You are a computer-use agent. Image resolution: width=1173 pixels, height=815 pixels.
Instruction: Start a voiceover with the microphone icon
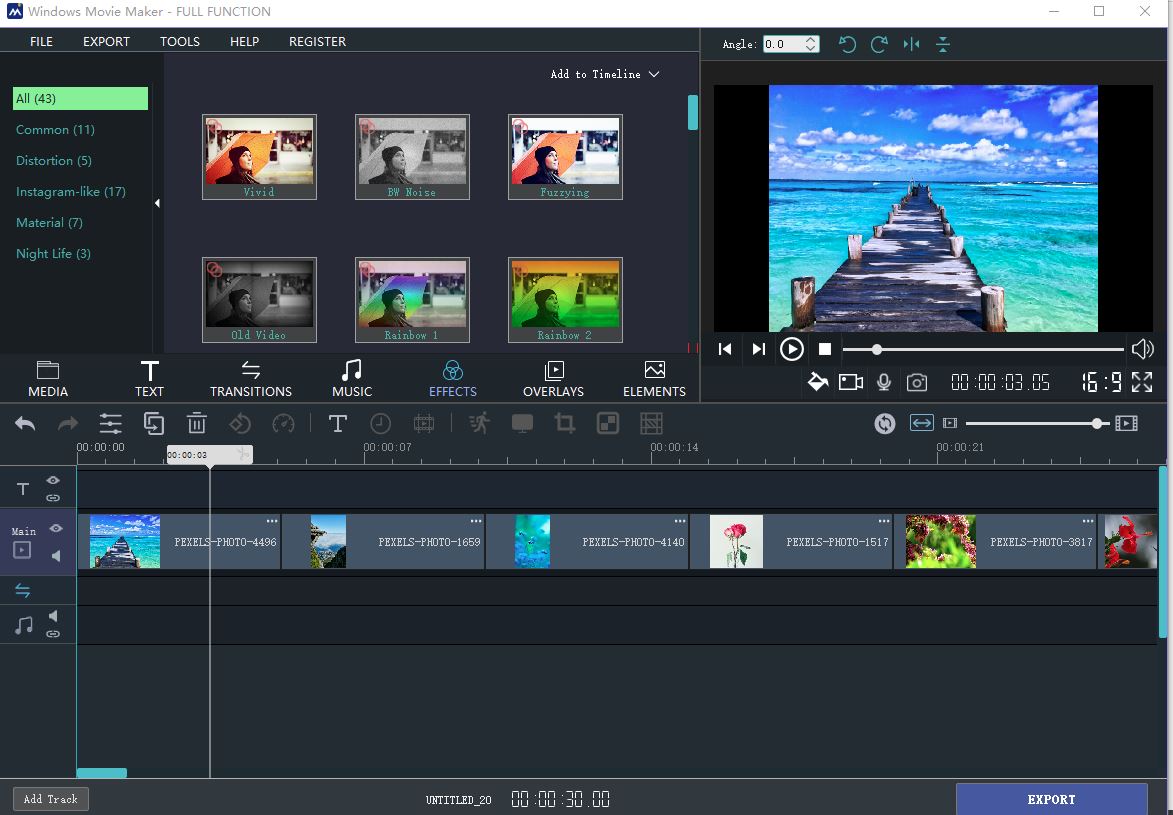884,382
